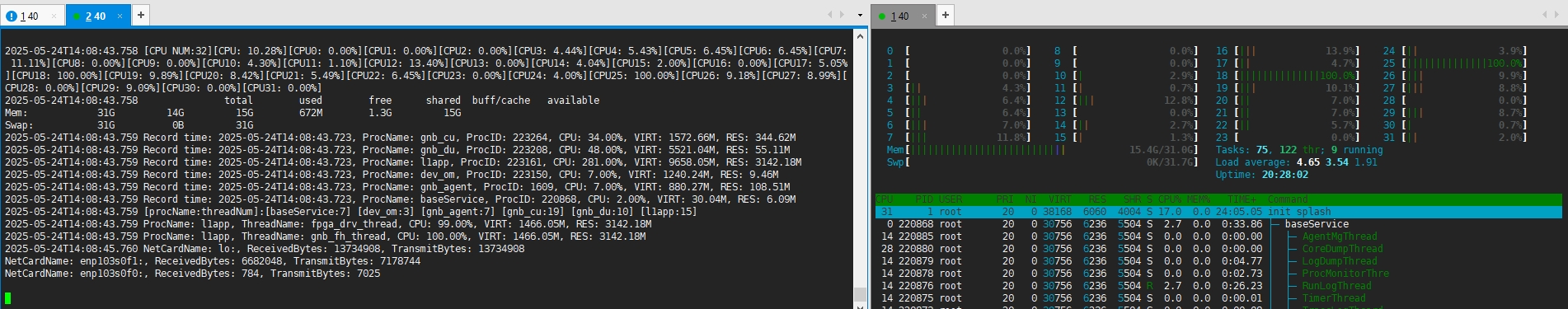Click the 'NetCardName: enp103s0f1:' line
The width and height of the screenshot is (1568, 309).
[x=213, y=261]
